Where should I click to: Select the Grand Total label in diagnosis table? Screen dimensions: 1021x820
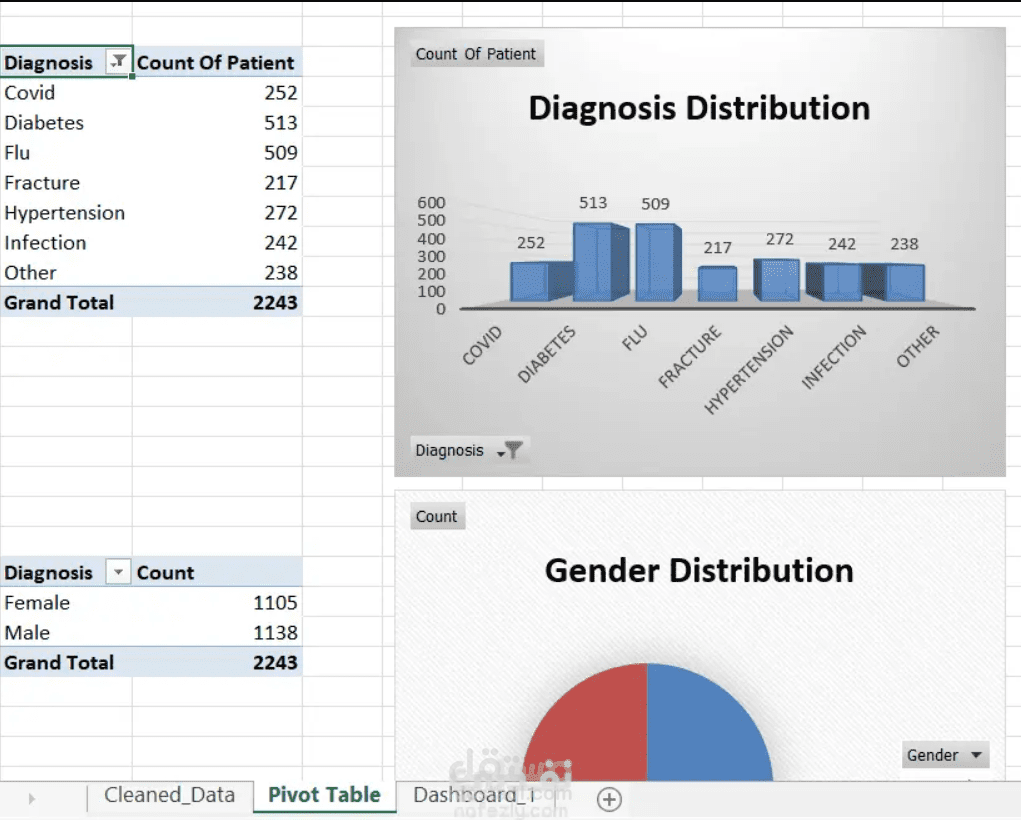pyautogui.click(x=66, y=302)
